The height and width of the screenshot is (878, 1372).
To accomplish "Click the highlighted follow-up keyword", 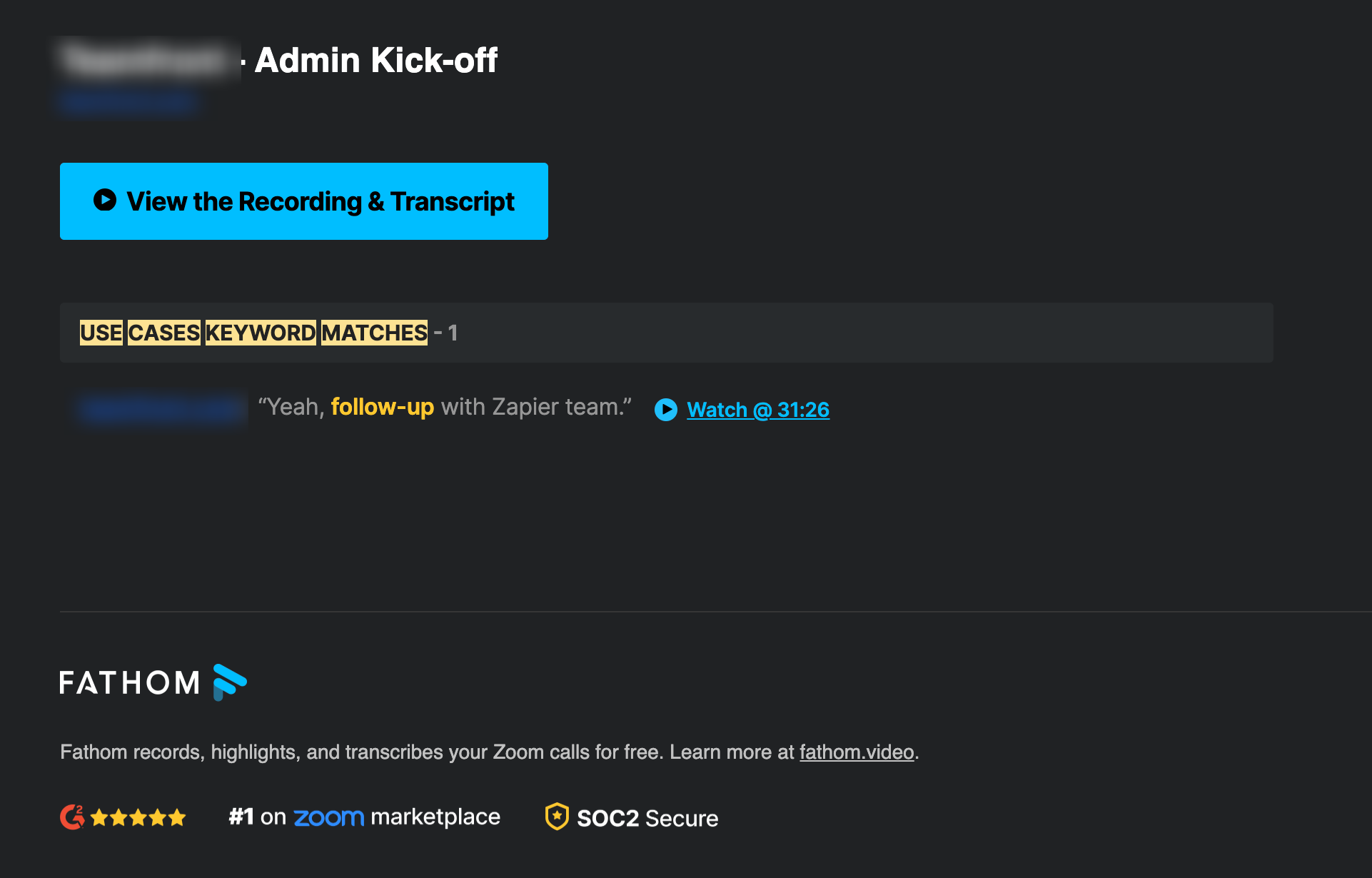I will point(383,407).
